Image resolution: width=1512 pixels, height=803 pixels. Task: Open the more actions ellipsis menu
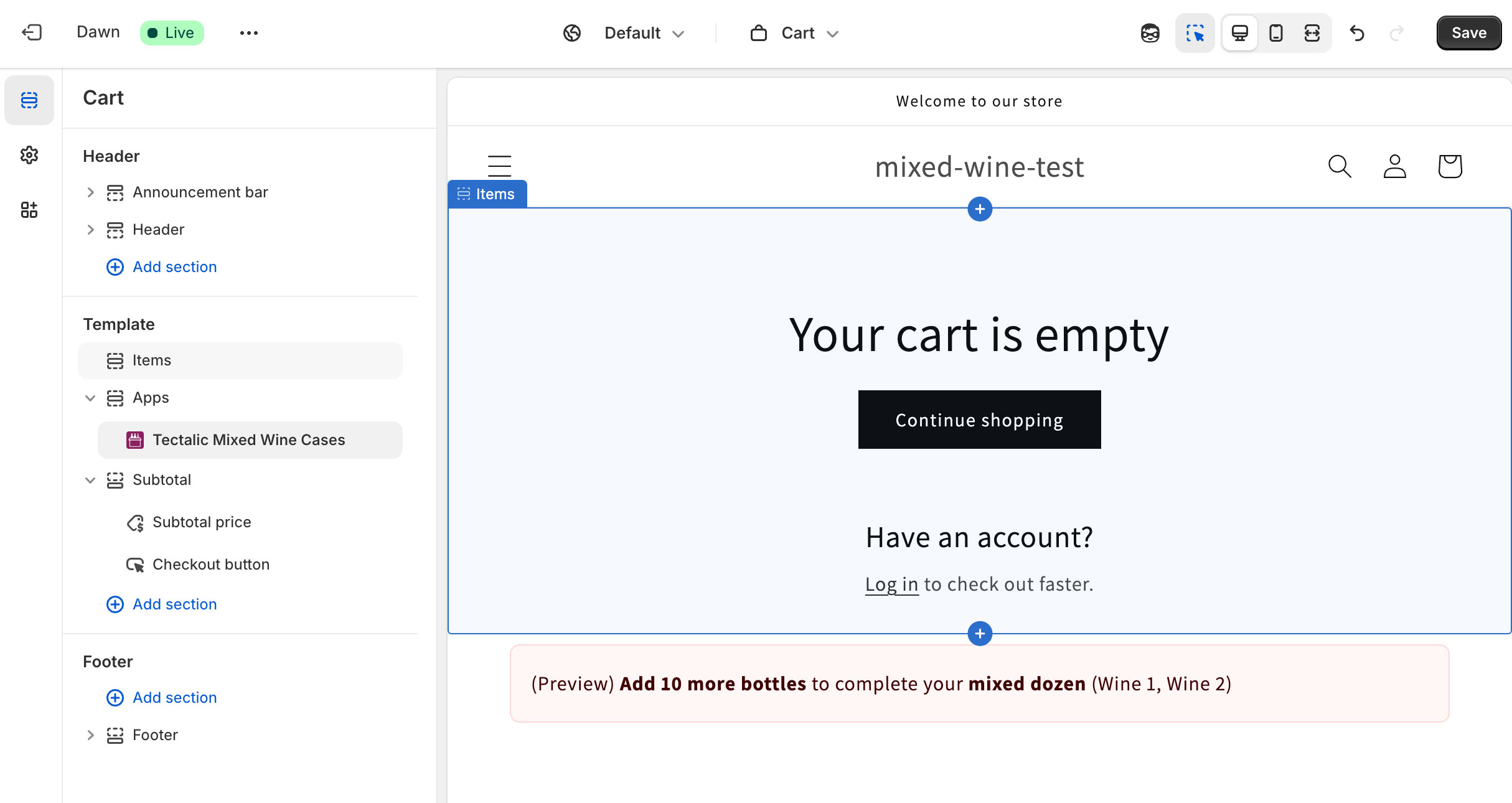248,33
